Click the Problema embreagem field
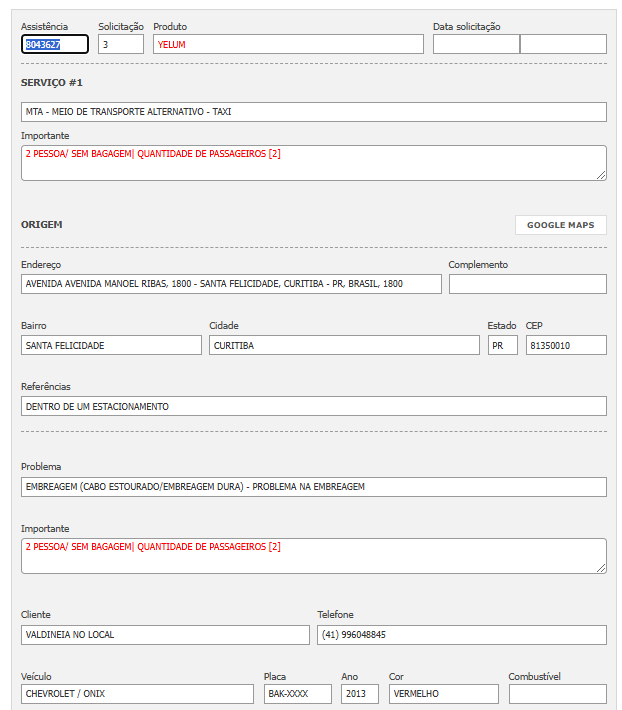 [x=313, y=487]
